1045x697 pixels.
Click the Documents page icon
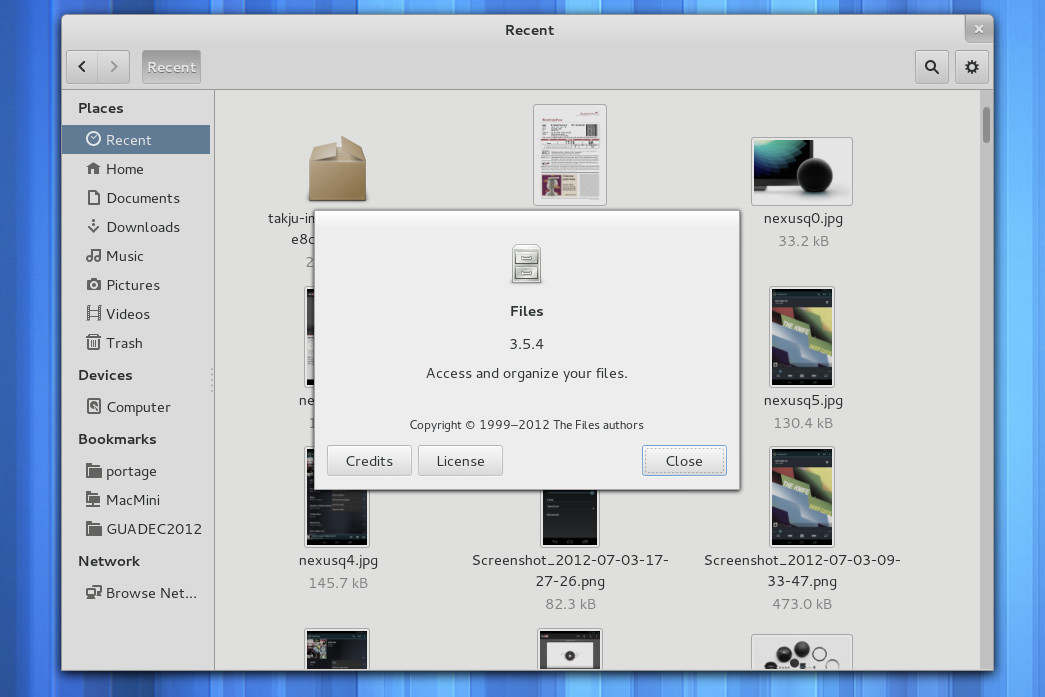[x=94, y=197]
